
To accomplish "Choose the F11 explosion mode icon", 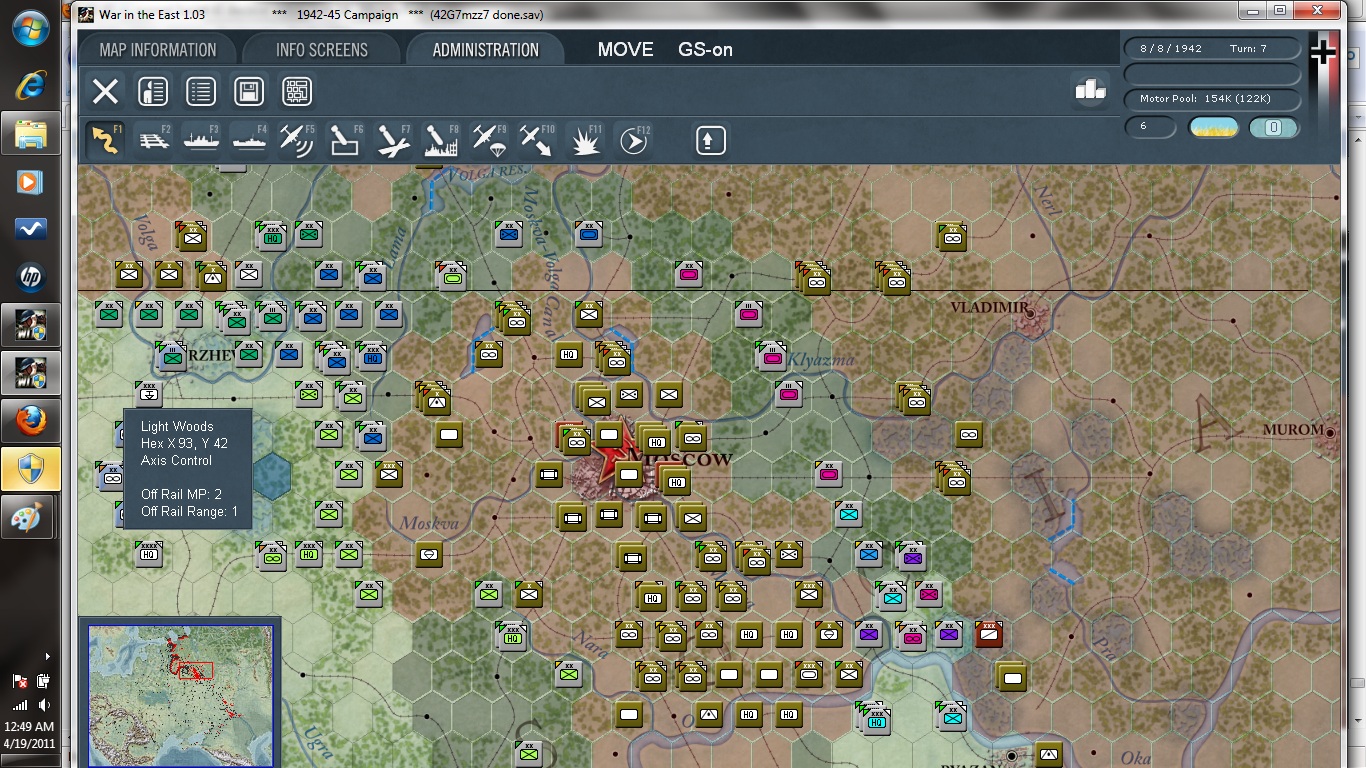I will [x=585, y=140].
